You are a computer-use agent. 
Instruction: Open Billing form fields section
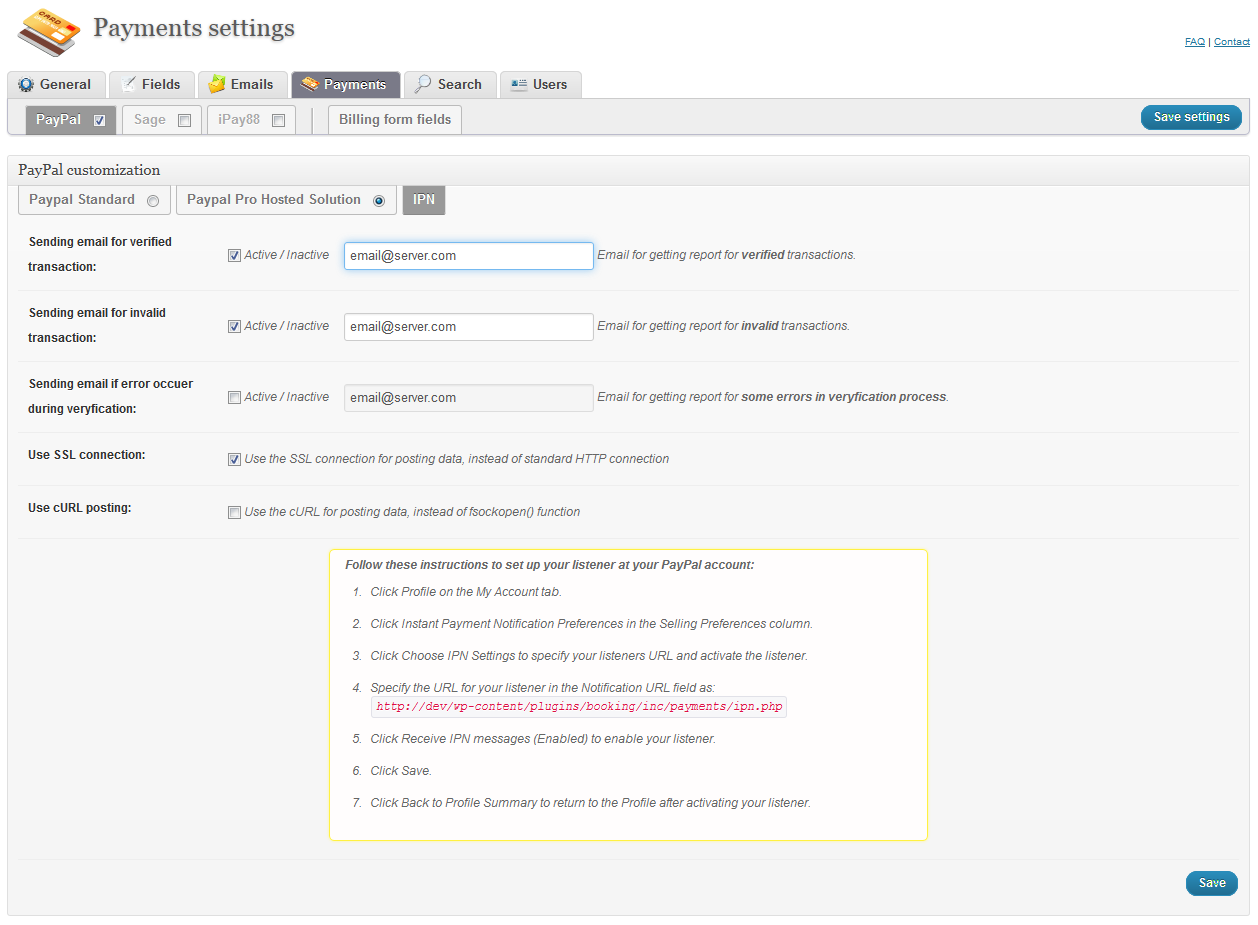395,120
